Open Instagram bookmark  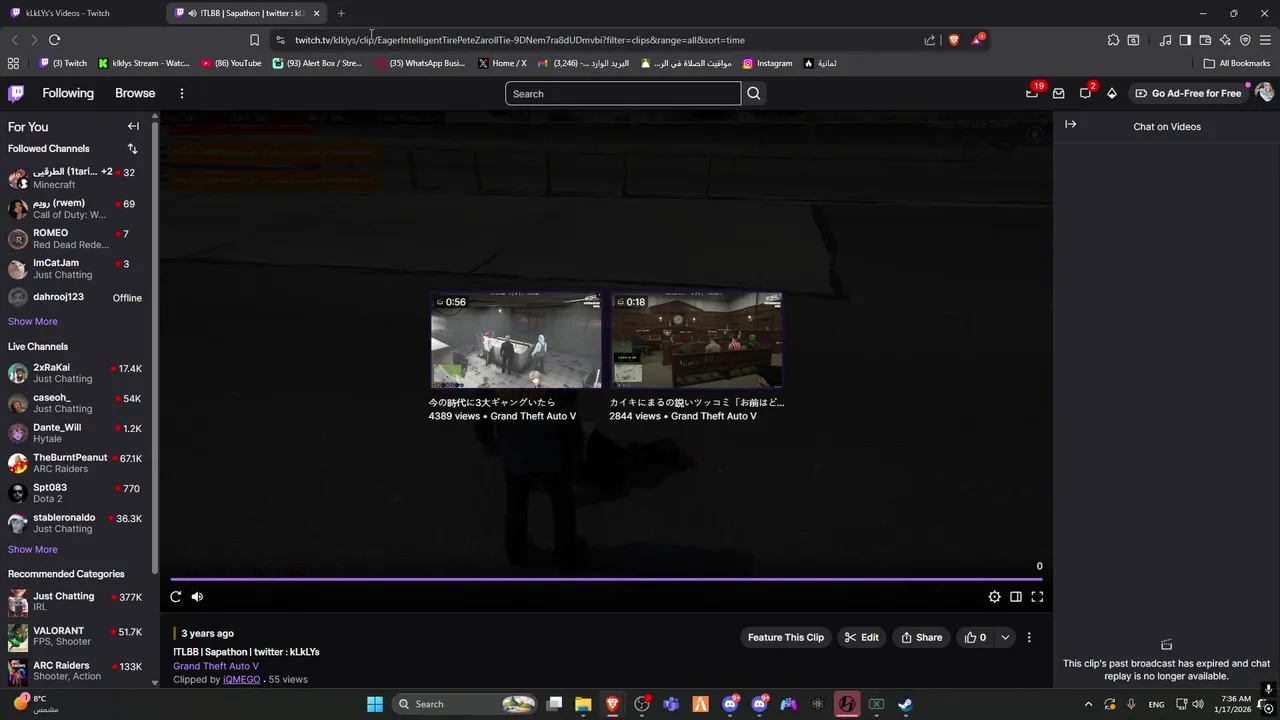pyautogui.click(x=767, y=63)
